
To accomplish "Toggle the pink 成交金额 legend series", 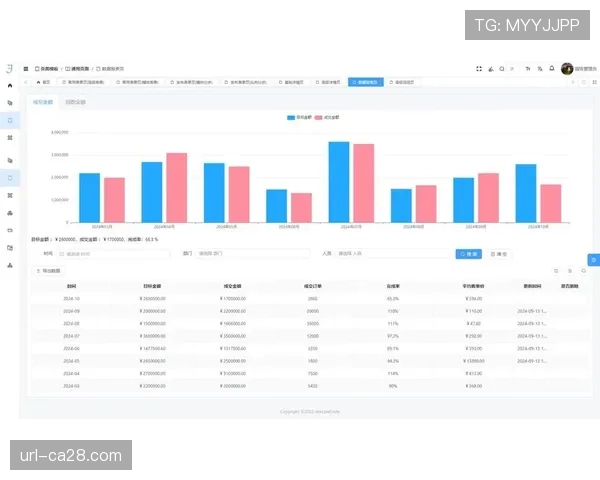I will click(x=326, y=117).
